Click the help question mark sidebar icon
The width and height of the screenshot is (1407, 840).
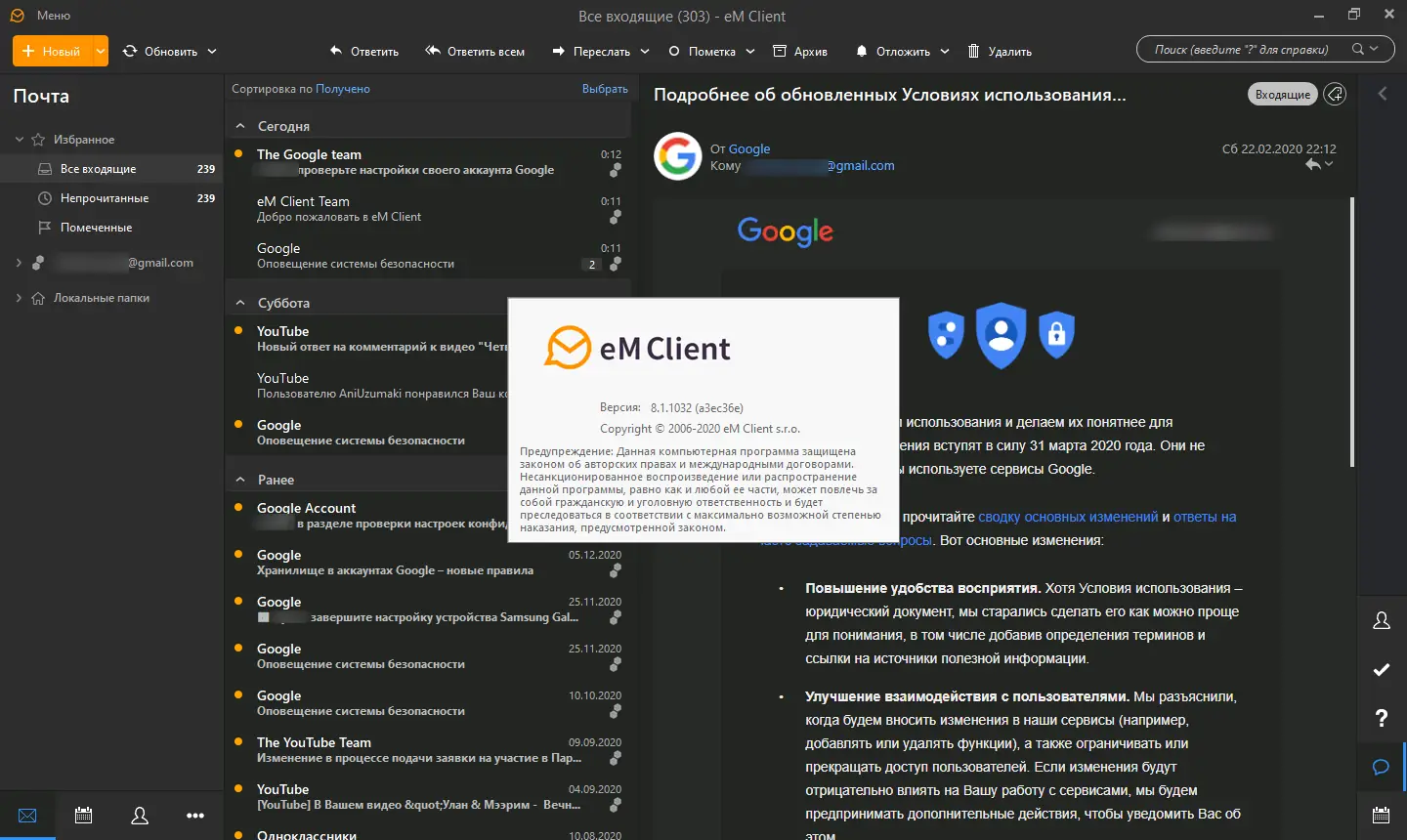[1382, 719]
